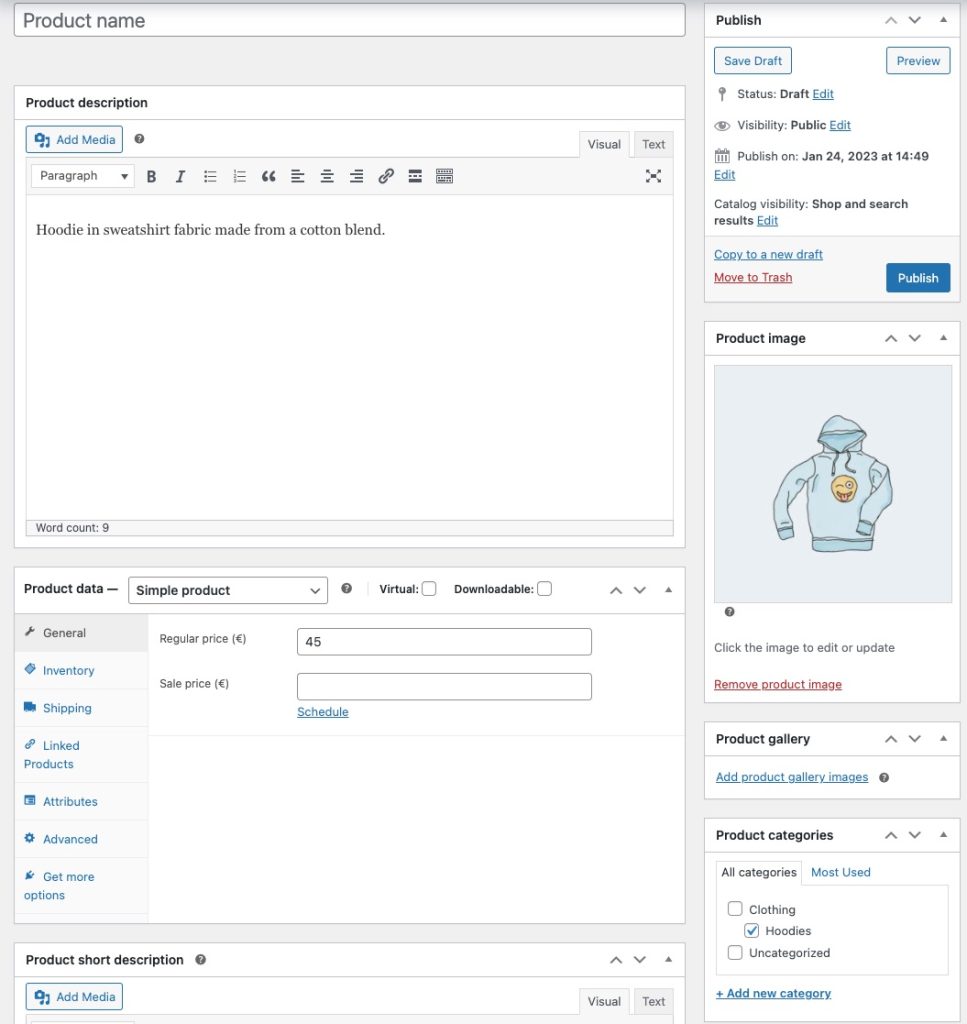Click help icon under product image
Screen dimensions: 967x1024
point(729,612)
